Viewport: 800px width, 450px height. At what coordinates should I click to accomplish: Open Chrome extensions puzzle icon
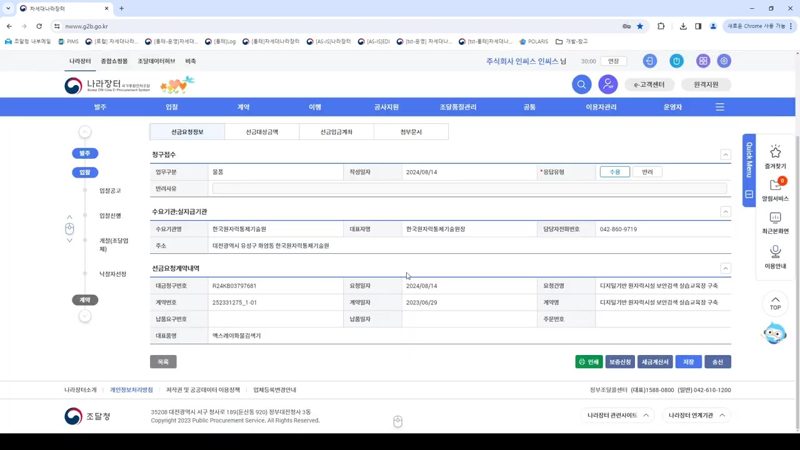(x=661, y=26)
